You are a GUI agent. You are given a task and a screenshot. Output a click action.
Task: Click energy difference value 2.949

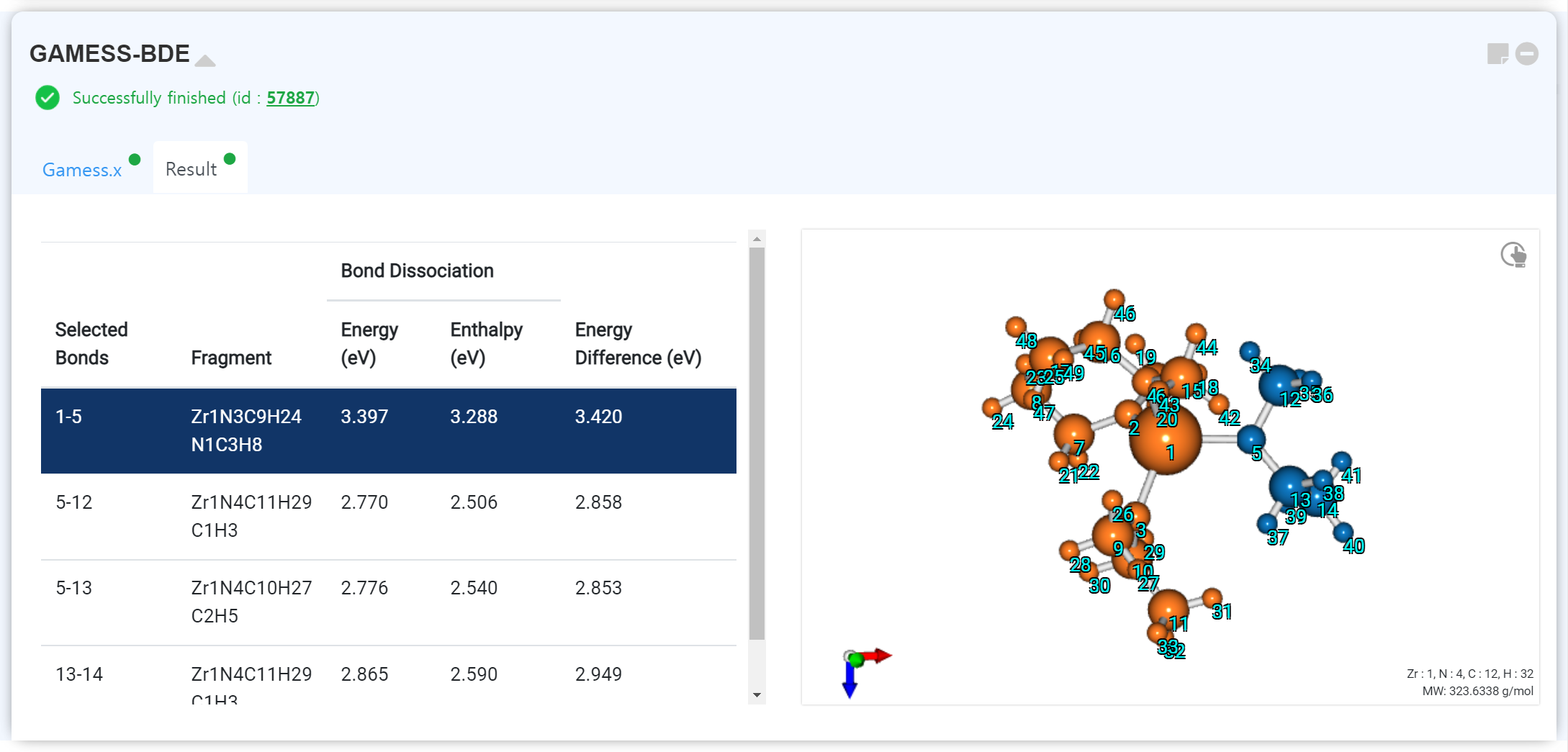(x=598, y=674)
